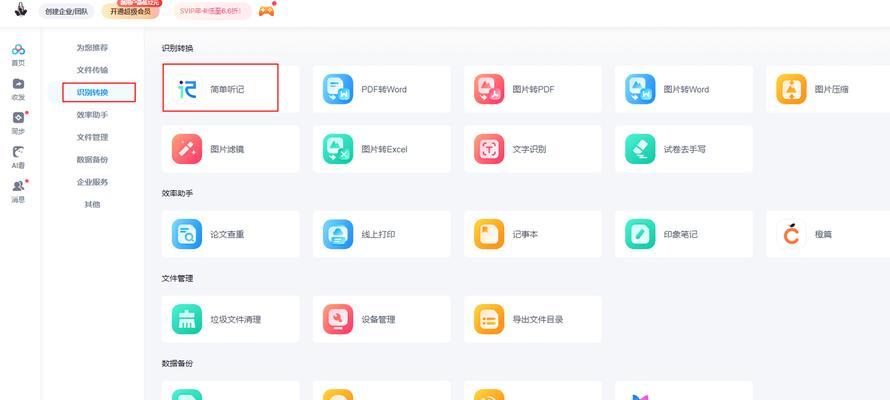890x400 pixels.
Task: Click the user avatar at top left
Action: pyautogui.click(x=20, y=10)
